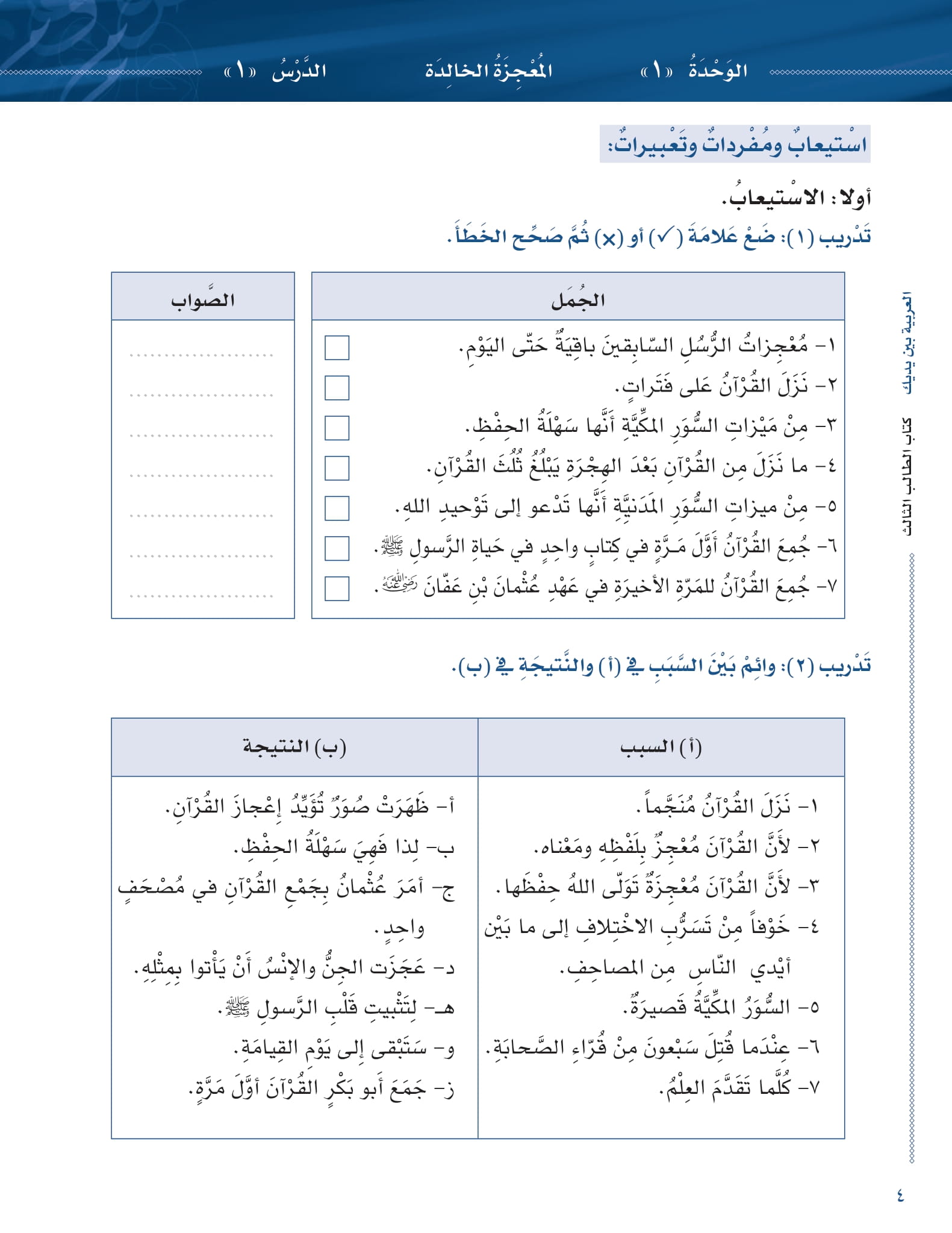Click the (ب) النتيجة table header

(294, 747)
